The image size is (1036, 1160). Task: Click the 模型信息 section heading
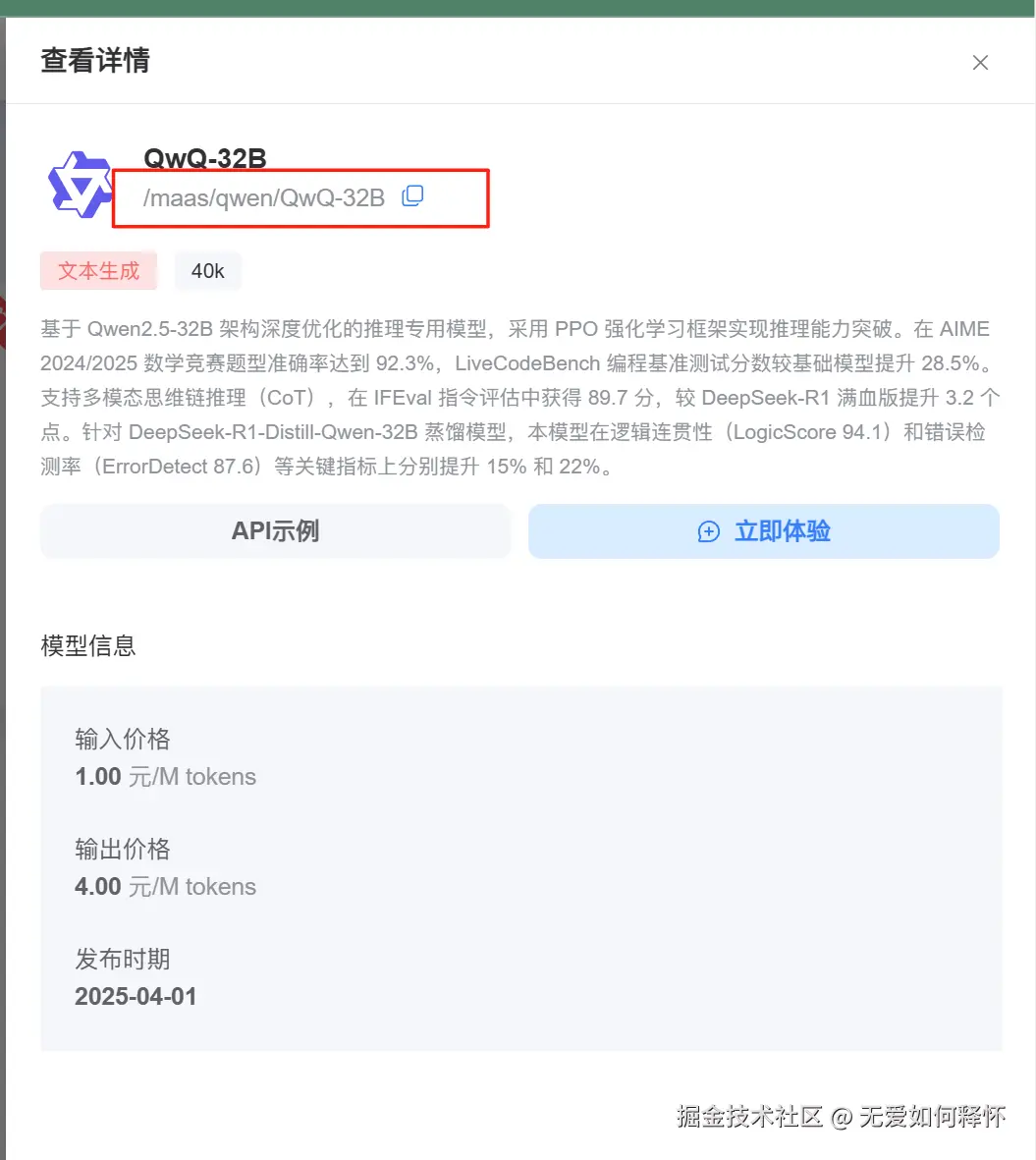[88, 646]
